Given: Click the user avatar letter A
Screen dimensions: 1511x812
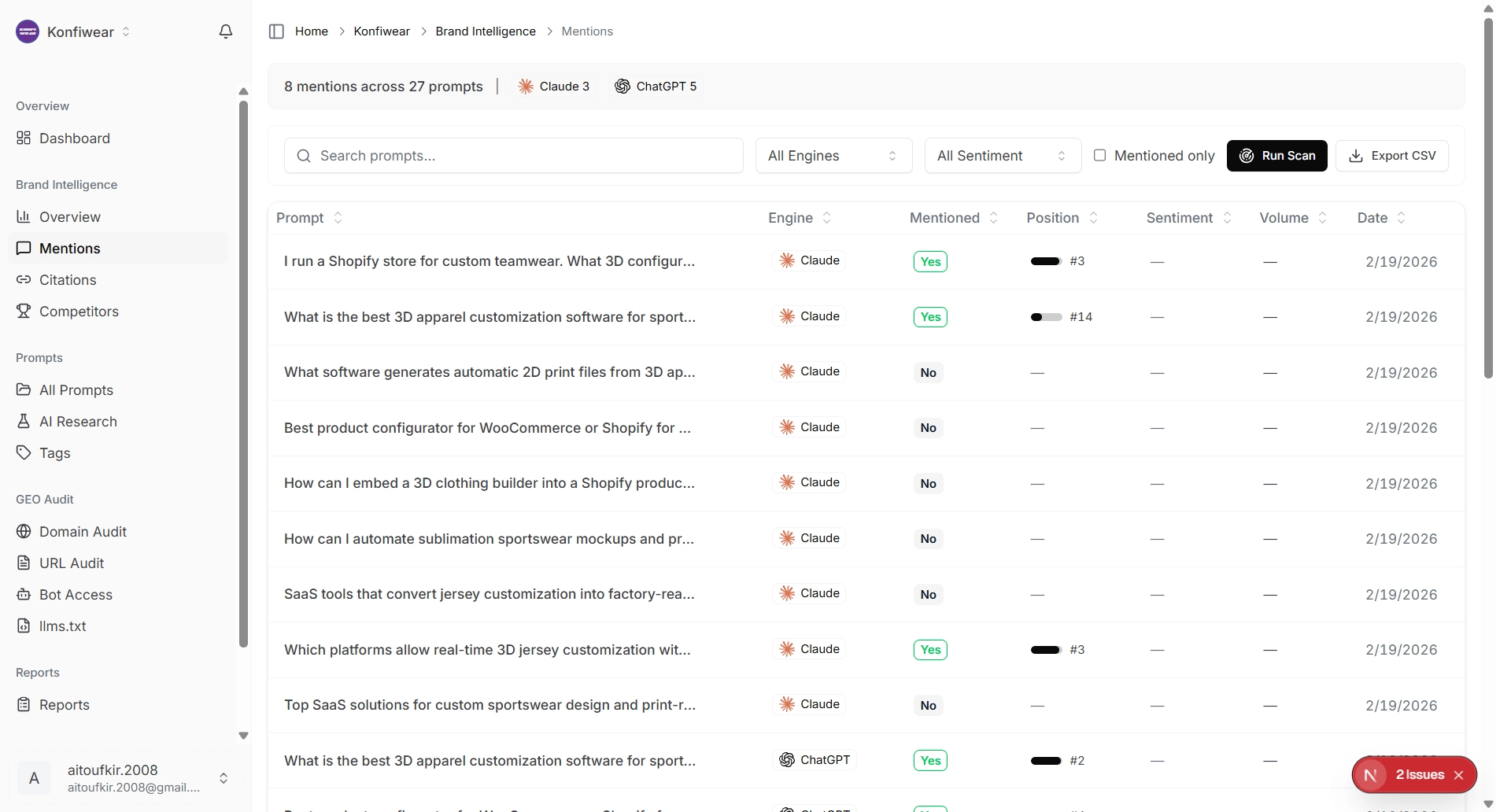Looking at the screenshot, I should [34, 778].
